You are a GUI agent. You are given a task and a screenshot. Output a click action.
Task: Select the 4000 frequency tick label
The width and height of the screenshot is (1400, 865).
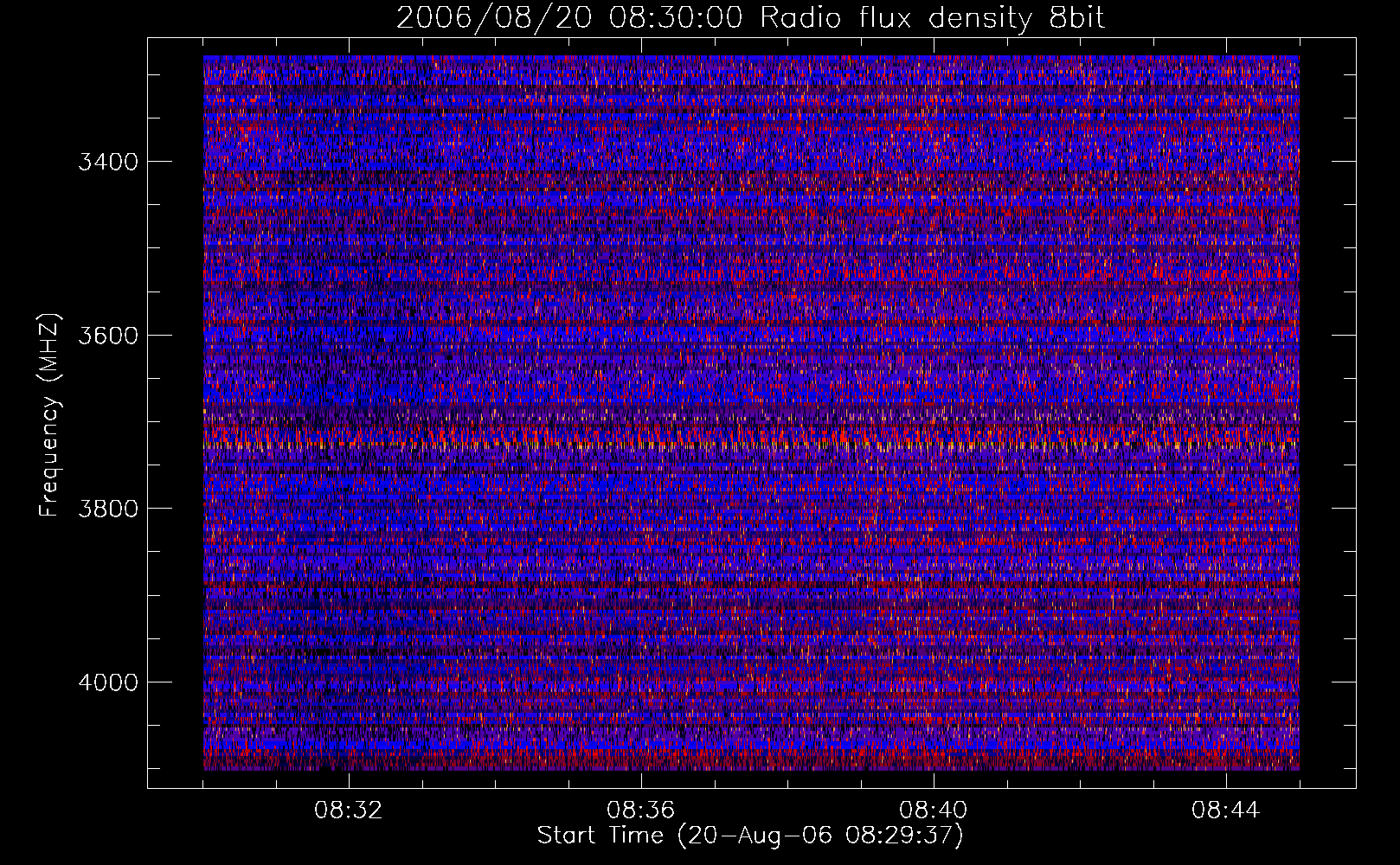(108, 682)
